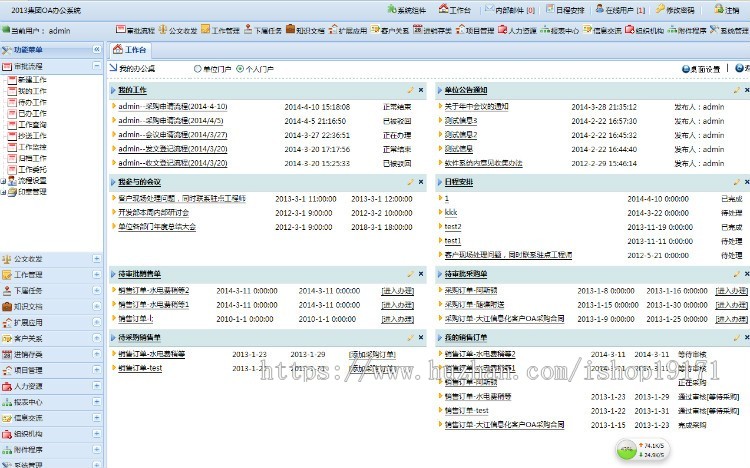The image size is (750, 468).
Task: Open the 关于年中会议的通知 announcement
Action: 476,107
